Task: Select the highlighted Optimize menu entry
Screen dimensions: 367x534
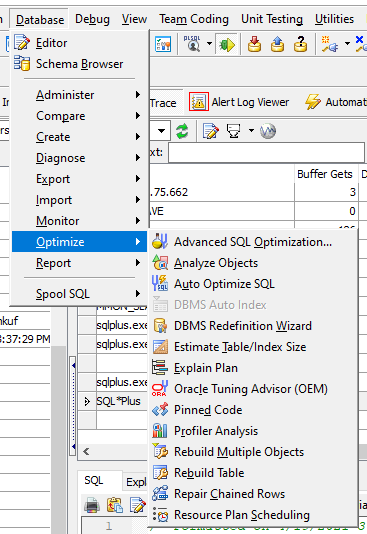Action: 79,242
